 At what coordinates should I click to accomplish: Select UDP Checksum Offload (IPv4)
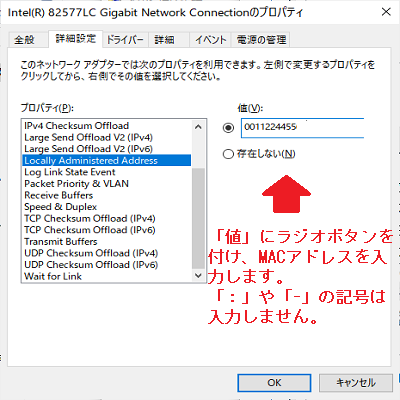(x=107, y=253)
